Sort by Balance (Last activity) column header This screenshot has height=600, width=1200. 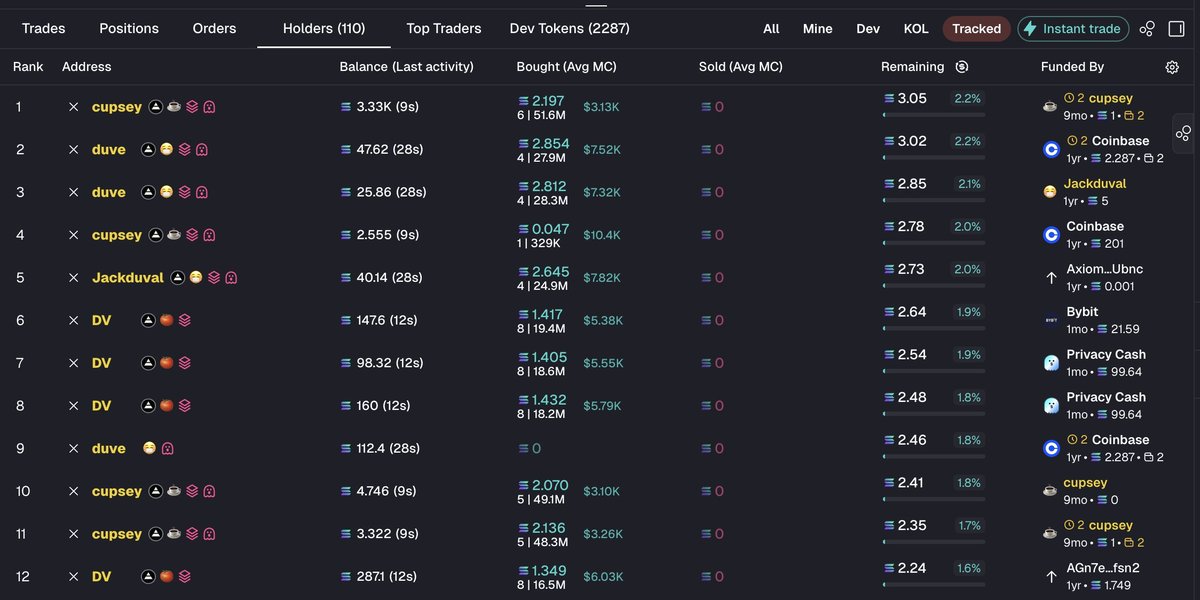click(407, 67)
